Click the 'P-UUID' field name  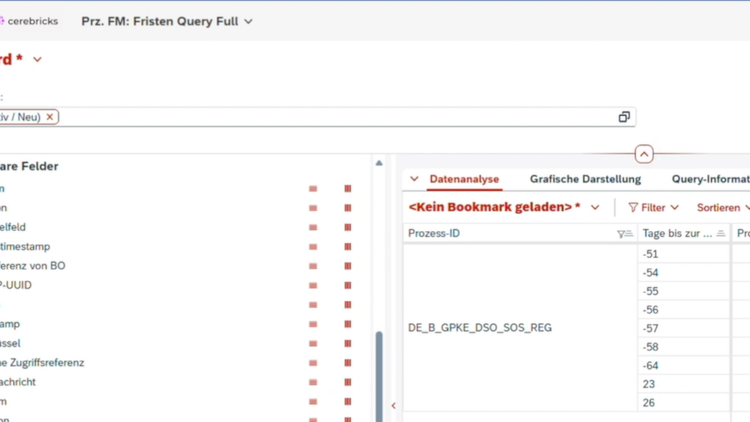coord(16,285)
